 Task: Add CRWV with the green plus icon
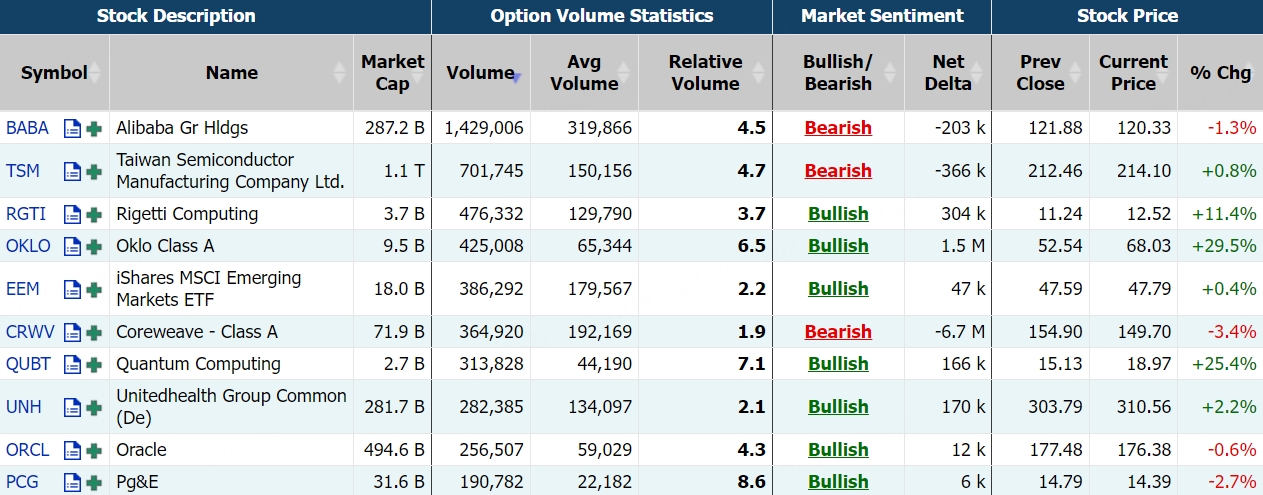pos(94,332)
